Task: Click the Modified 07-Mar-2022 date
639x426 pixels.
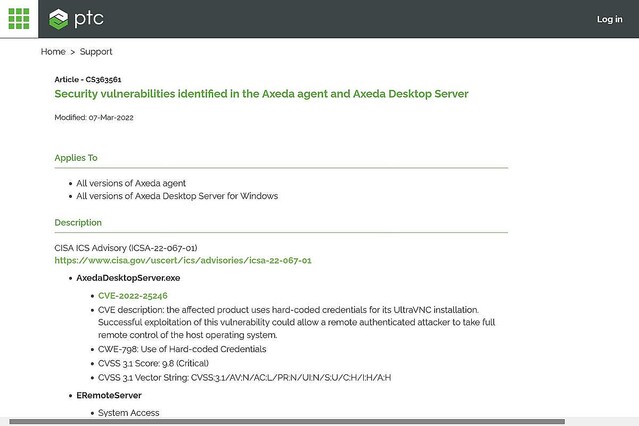Action: coord(94,117)
